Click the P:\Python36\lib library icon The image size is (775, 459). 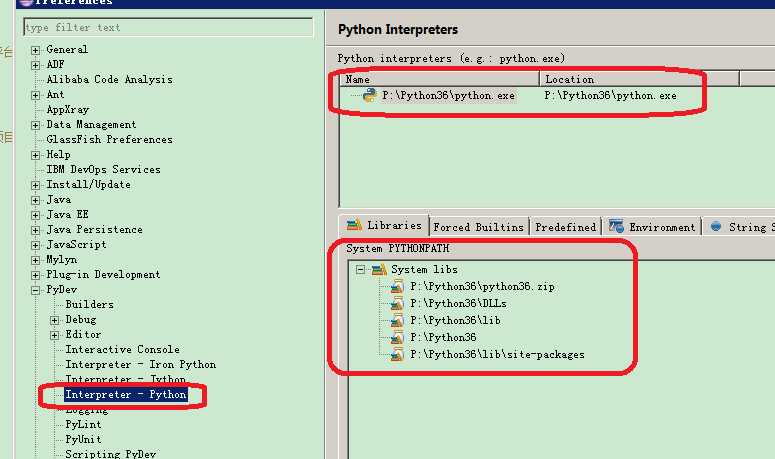[398, 321]
